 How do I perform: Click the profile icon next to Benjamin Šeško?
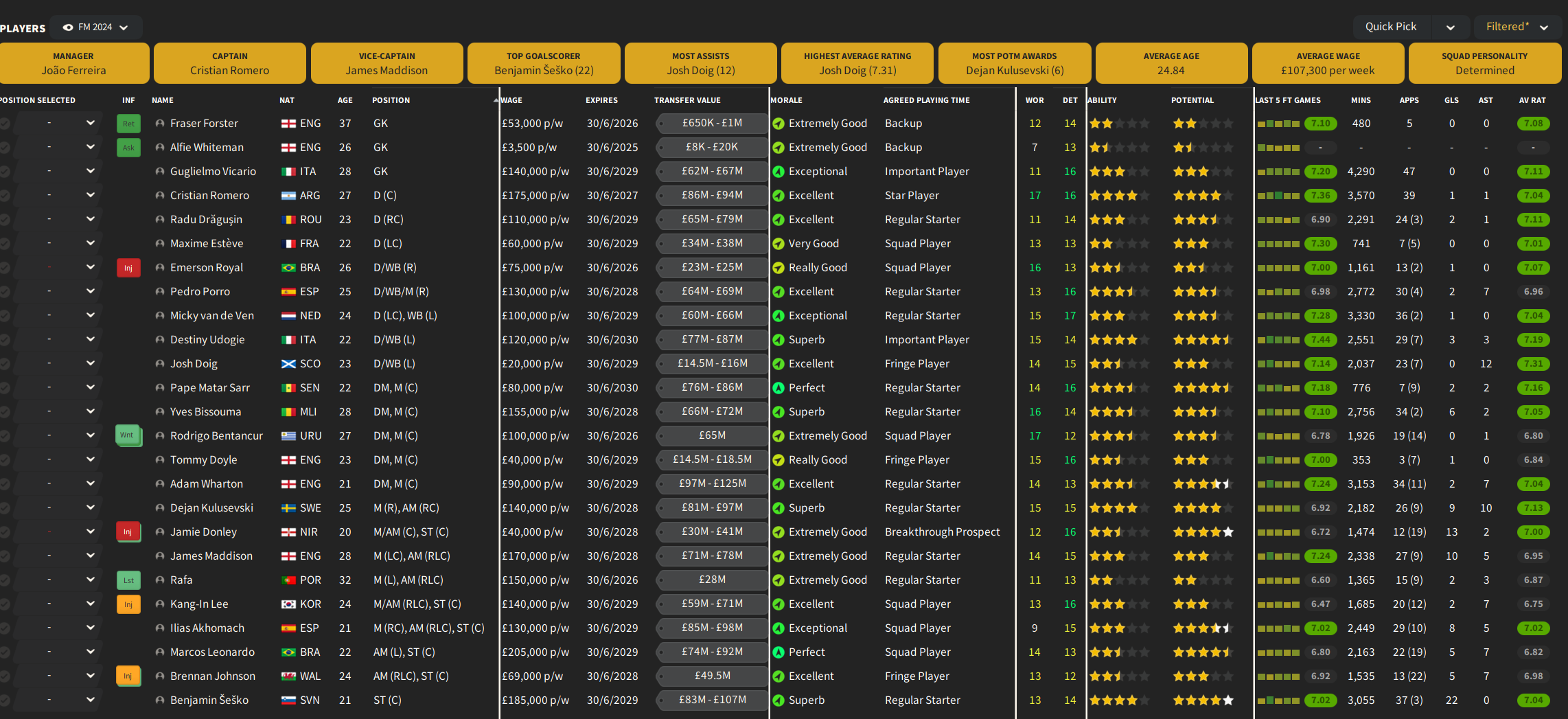pos(160,700)
